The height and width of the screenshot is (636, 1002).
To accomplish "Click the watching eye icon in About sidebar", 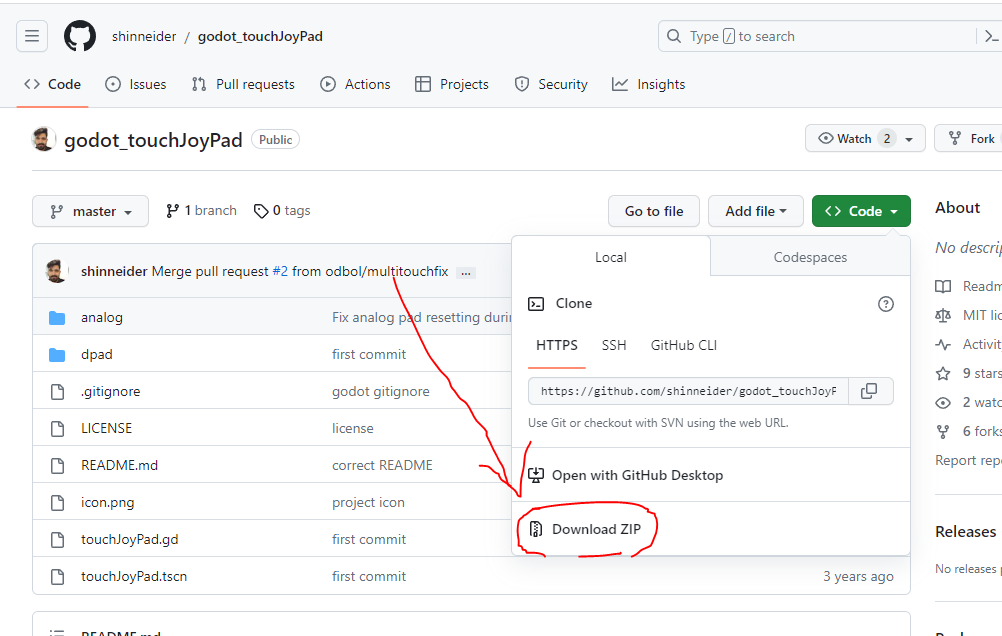I will pyautogui.click(x=943, y=403).
